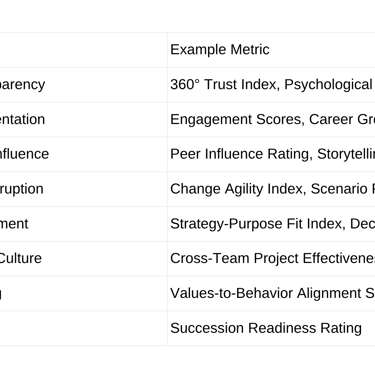Click the Example Metric header cell
375x366 pixels.
pos(271,50)
